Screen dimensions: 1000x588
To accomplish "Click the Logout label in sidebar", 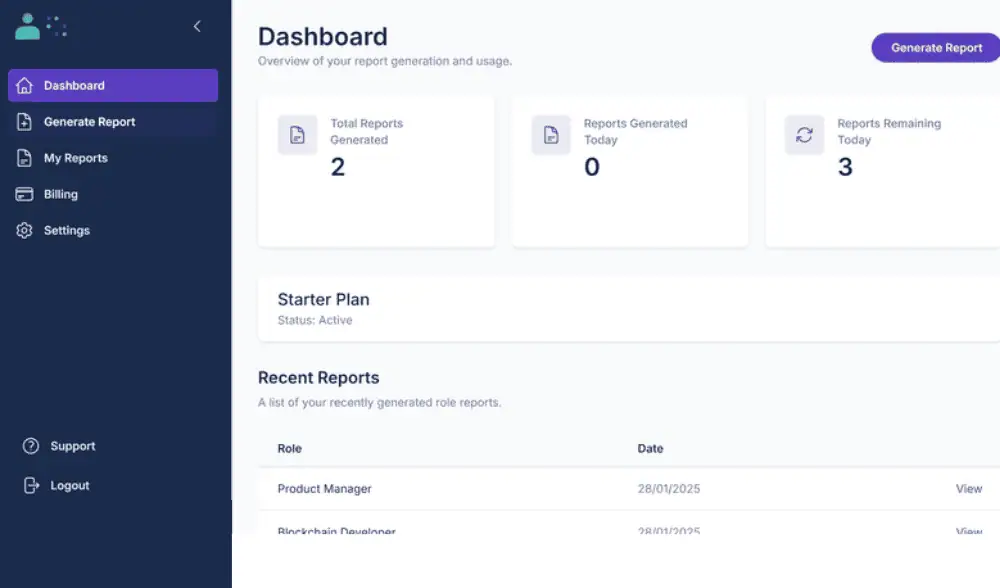I will [x=70, y=485].
